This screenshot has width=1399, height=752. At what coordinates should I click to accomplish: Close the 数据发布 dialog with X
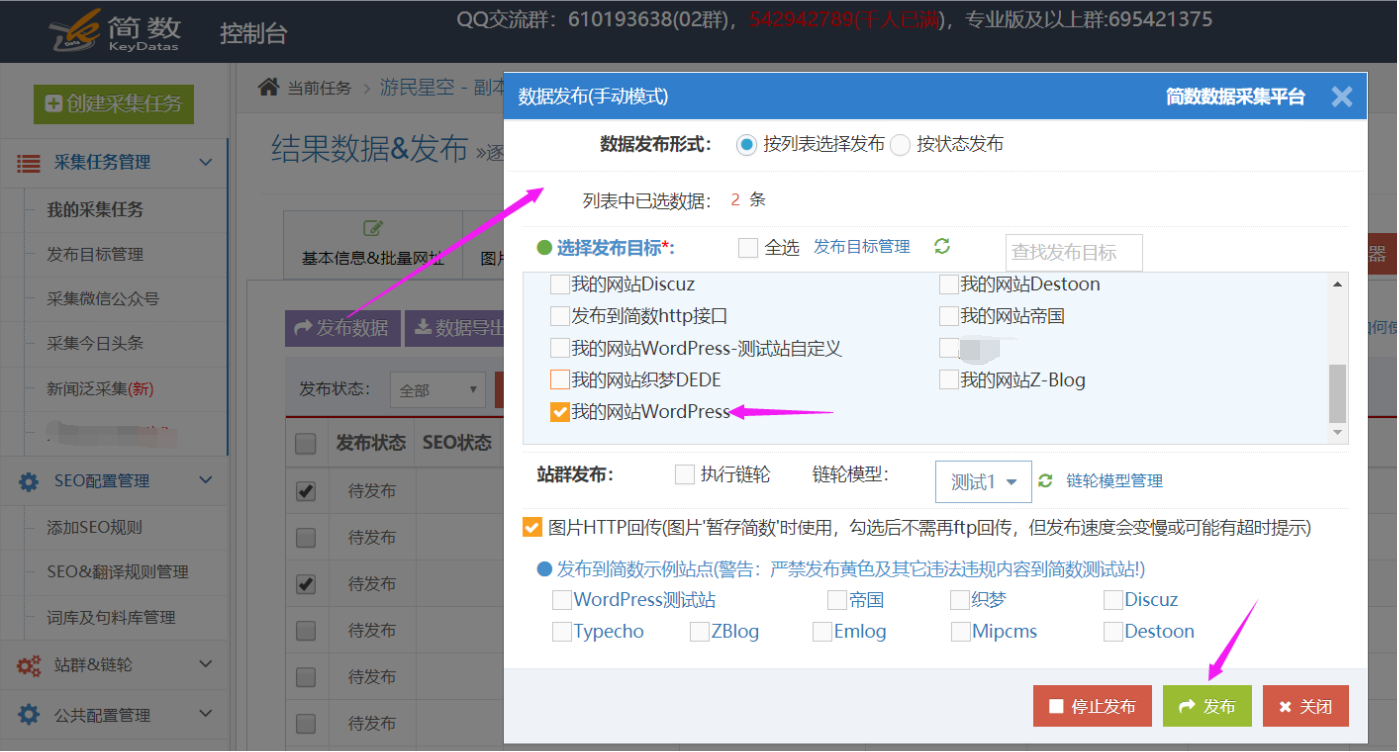1342,96
